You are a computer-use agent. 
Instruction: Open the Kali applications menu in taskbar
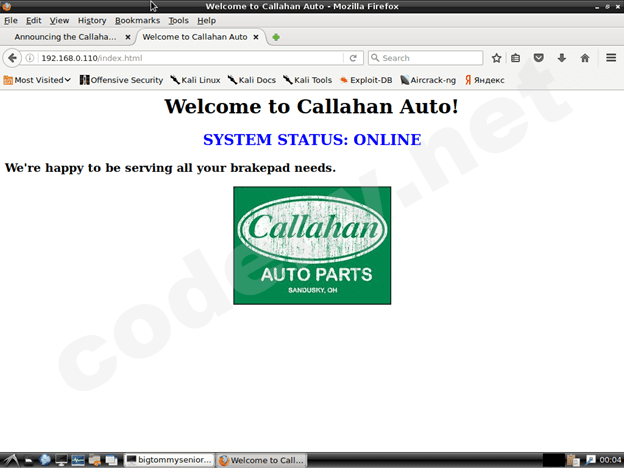[x=10, y=460]
